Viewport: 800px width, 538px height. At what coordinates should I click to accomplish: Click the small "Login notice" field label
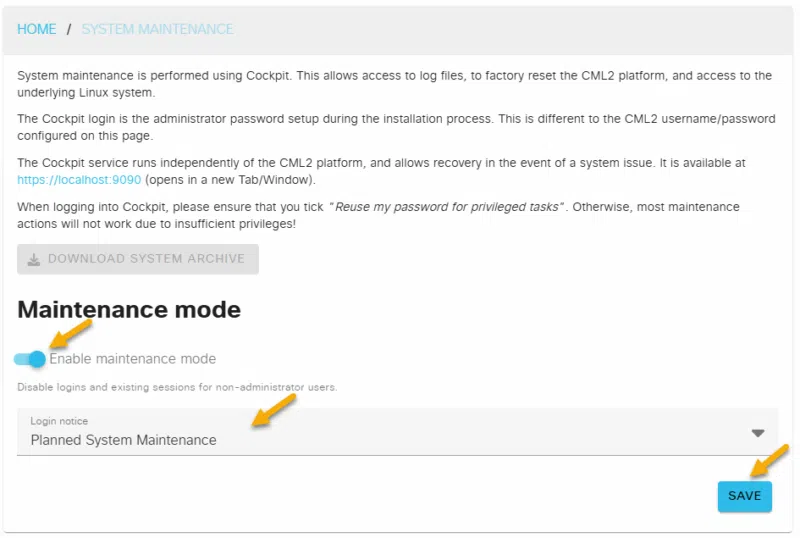pyautogui.click(x=59, y=422)
